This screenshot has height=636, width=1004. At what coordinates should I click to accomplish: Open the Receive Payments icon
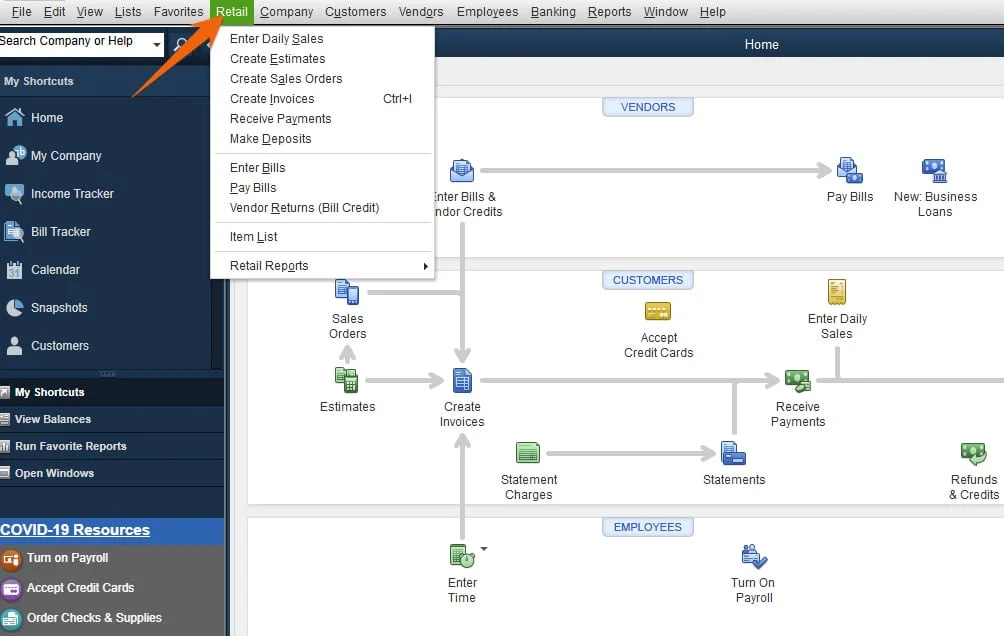[798, 380]
